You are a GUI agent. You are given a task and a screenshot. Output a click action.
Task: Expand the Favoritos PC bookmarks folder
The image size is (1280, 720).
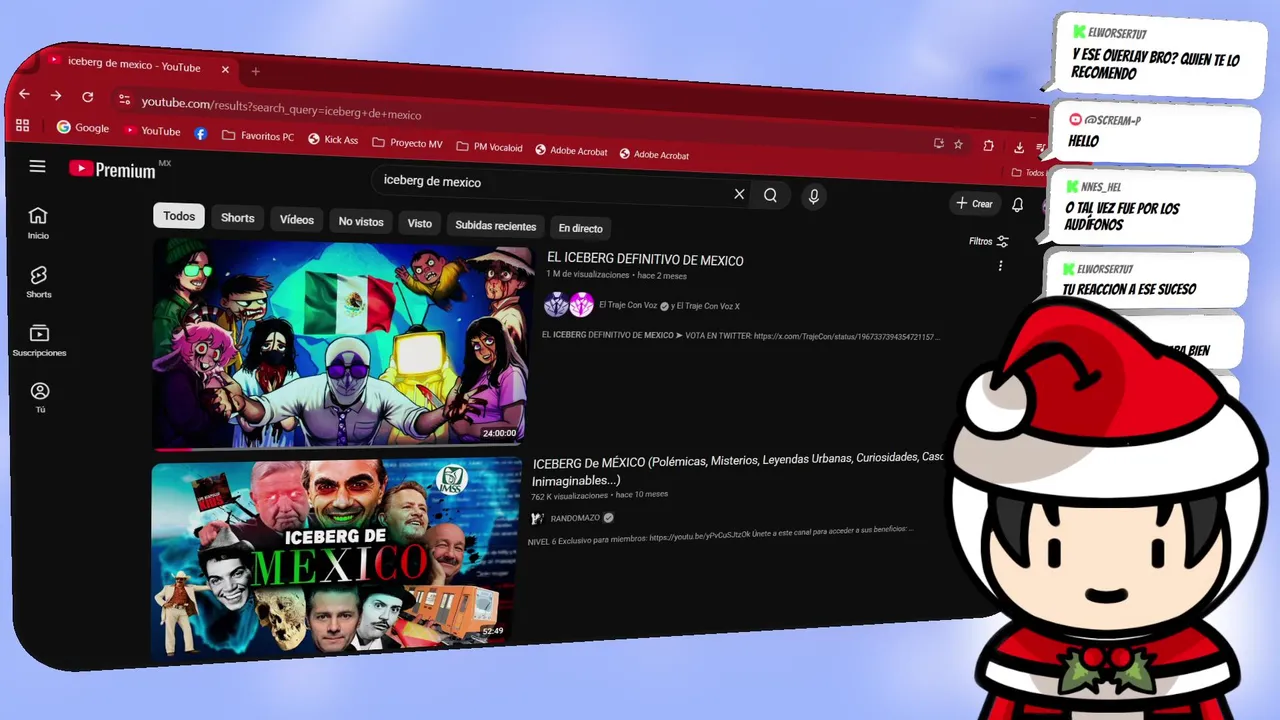258,135
